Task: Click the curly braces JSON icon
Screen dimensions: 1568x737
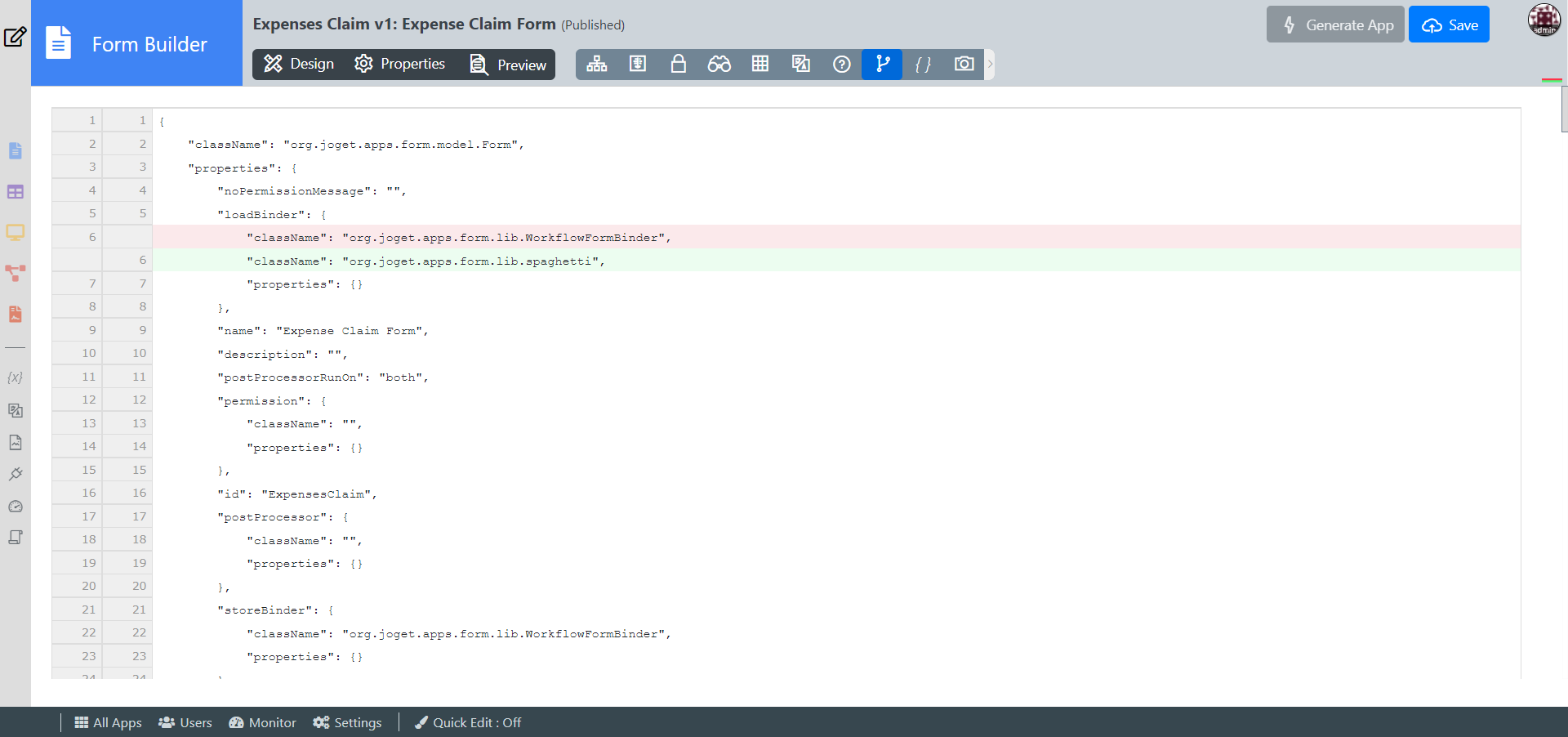Action: 923,64
